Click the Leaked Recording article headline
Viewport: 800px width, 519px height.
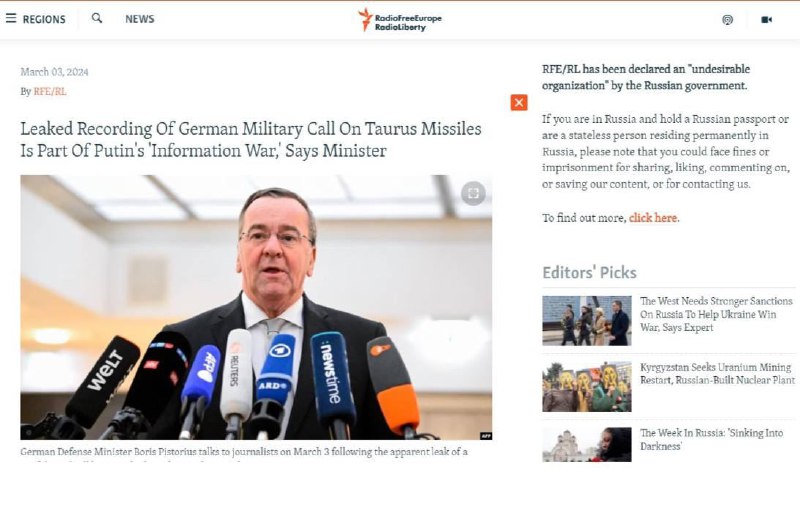pyautogui.click(x=251, y=140)
